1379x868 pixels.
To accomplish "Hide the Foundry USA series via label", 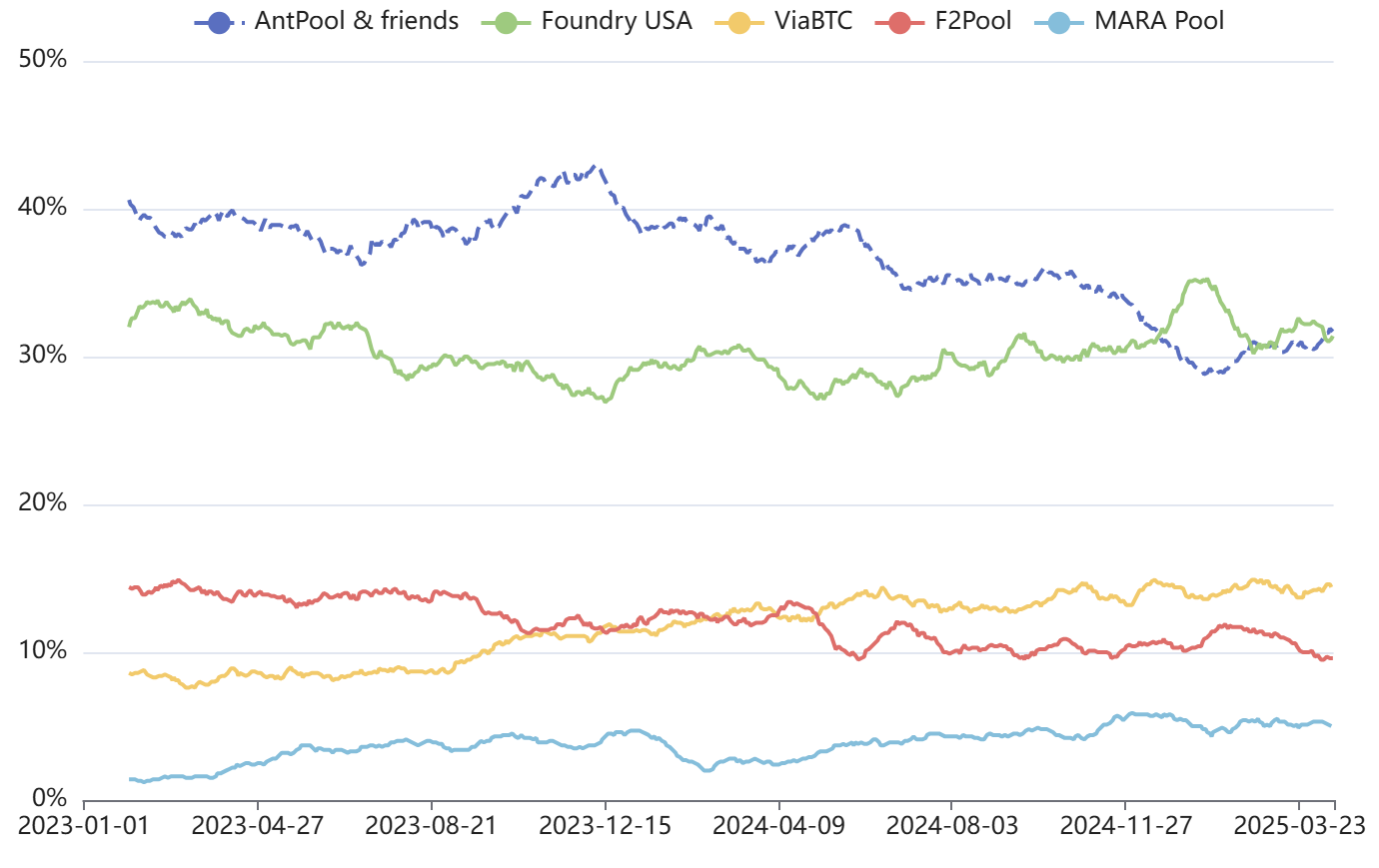I will click(617, 21).
